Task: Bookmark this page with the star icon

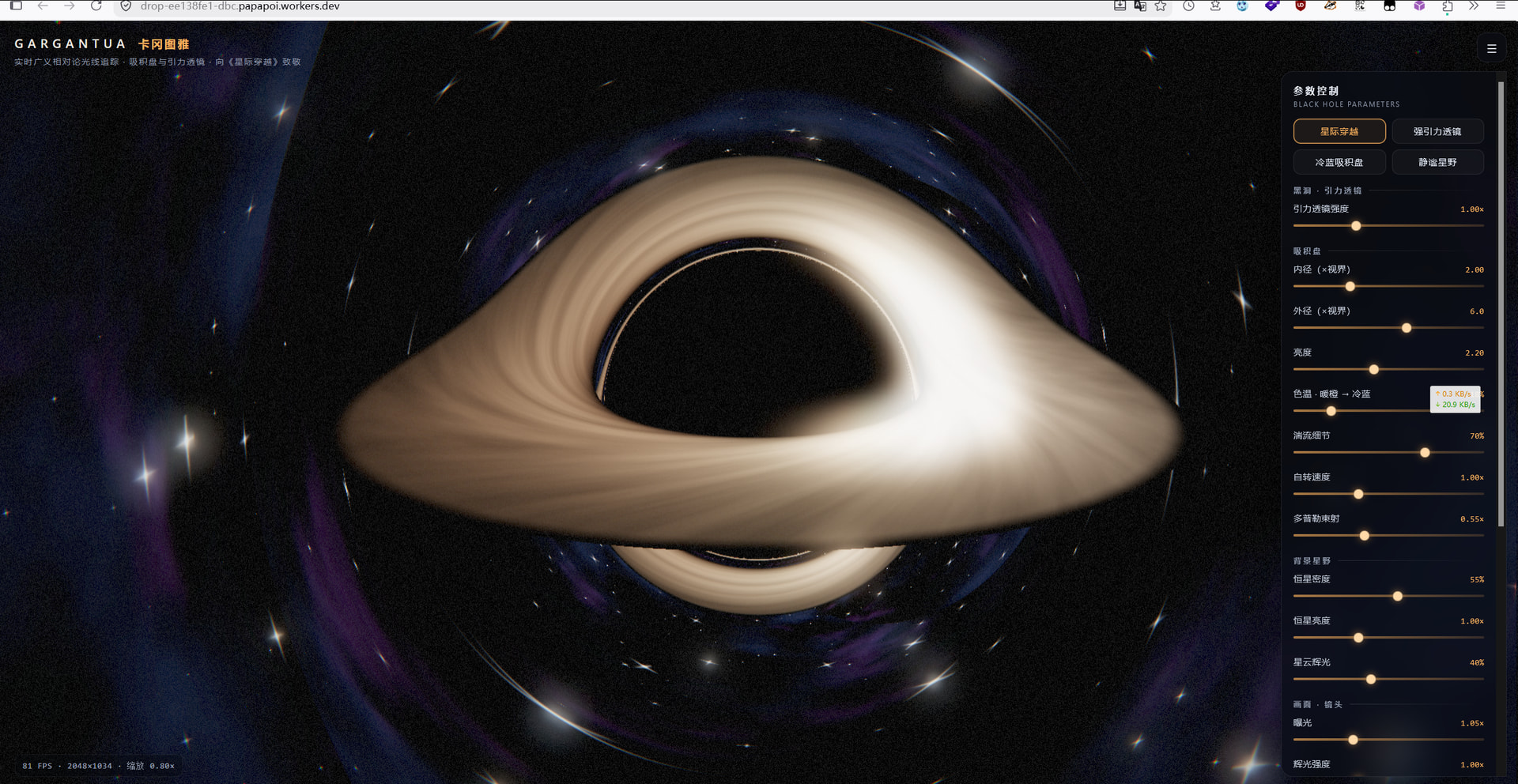Action: pos(1161,6)
